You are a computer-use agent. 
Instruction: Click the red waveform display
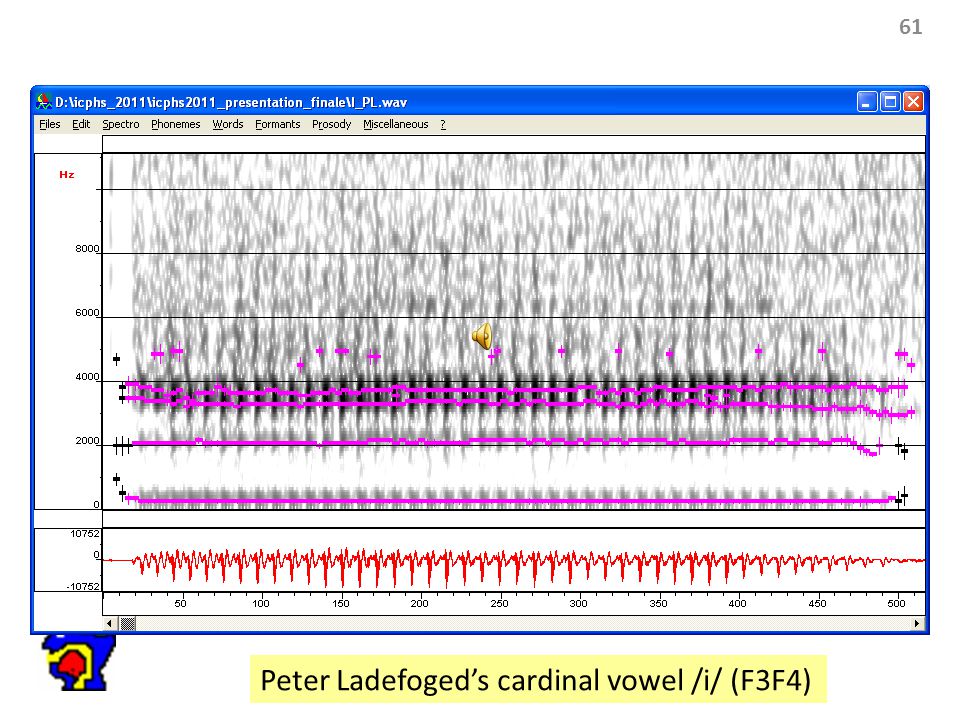(x=514, y=560)
